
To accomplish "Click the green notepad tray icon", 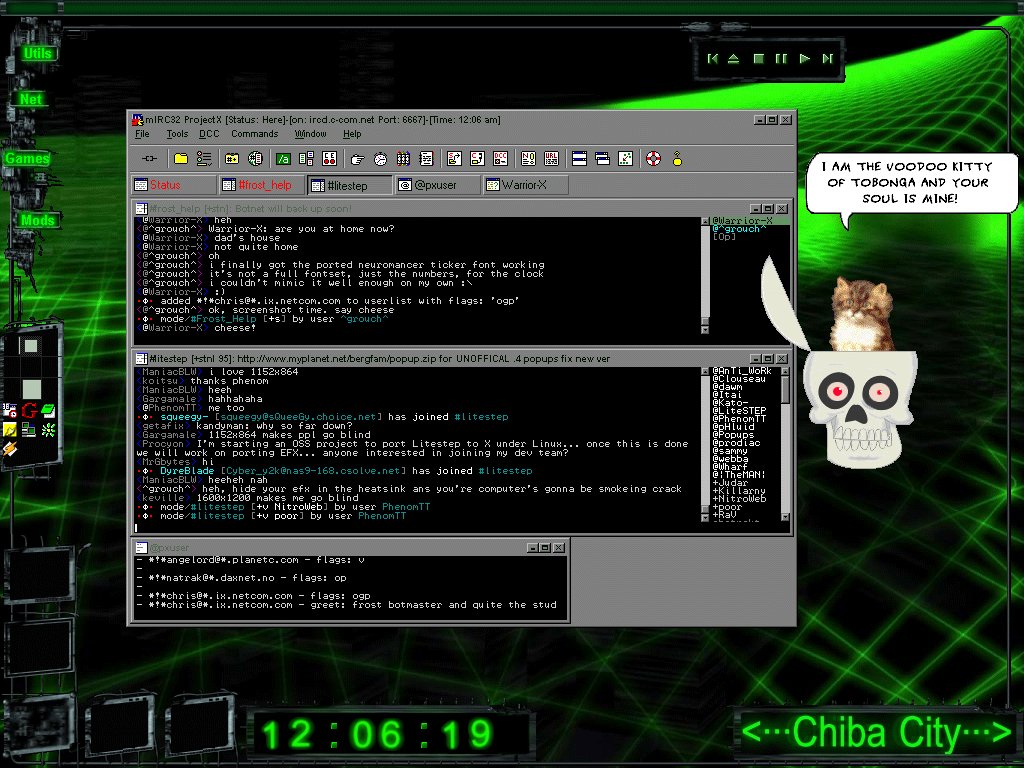I will click(x=48, y=411).
